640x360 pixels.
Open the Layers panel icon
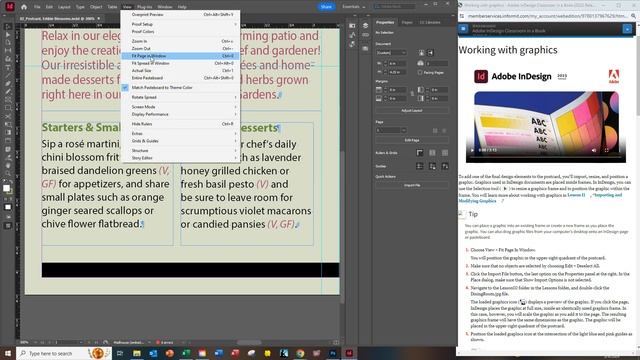pyautogui.click(x=365, y=26)
